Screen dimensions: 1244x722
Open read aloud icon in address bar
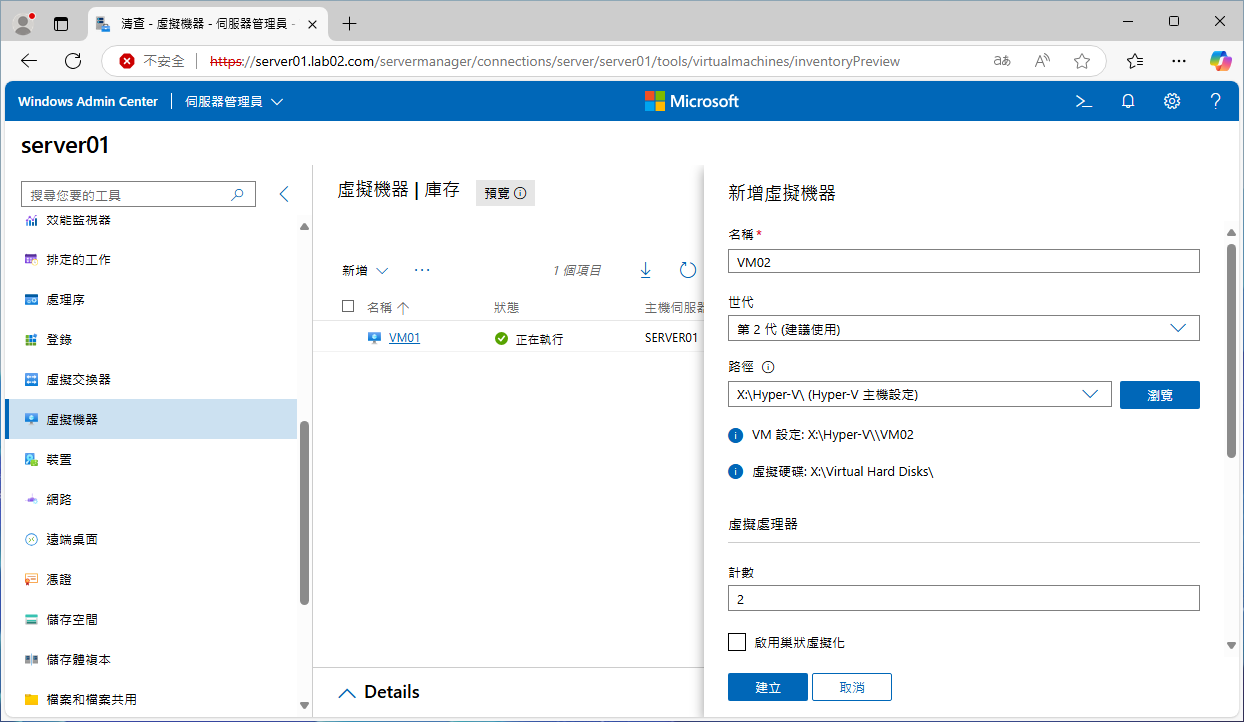point(1042,61)
